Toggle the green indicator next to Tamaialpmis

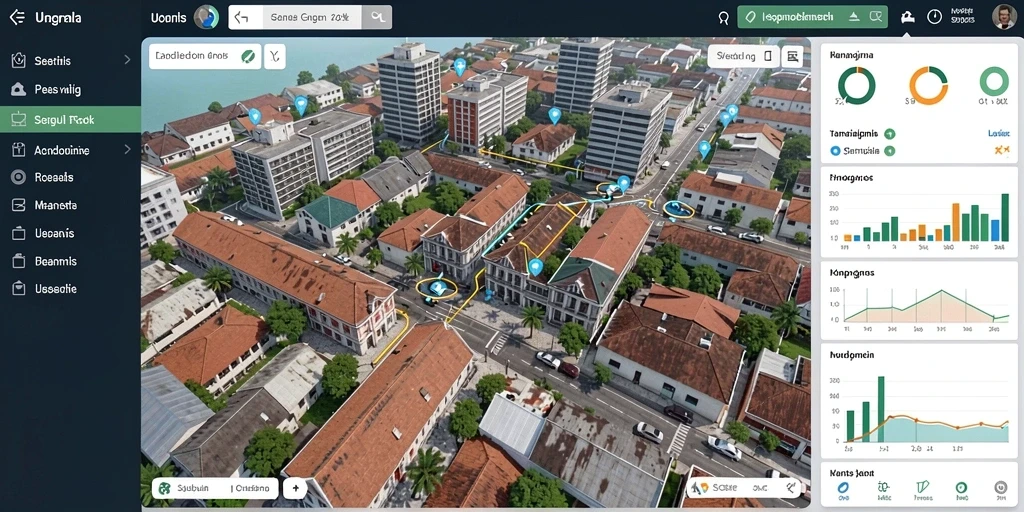click(x=889, y=134)
